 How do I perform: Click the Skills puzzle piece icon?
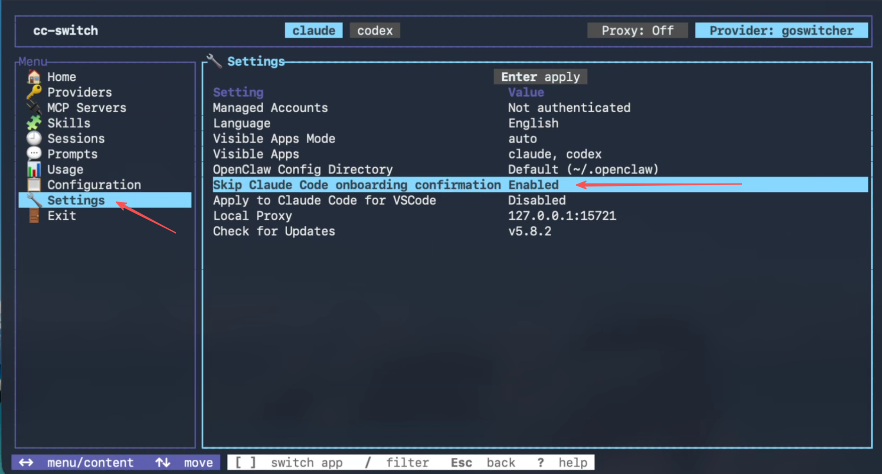pos(34,123)
